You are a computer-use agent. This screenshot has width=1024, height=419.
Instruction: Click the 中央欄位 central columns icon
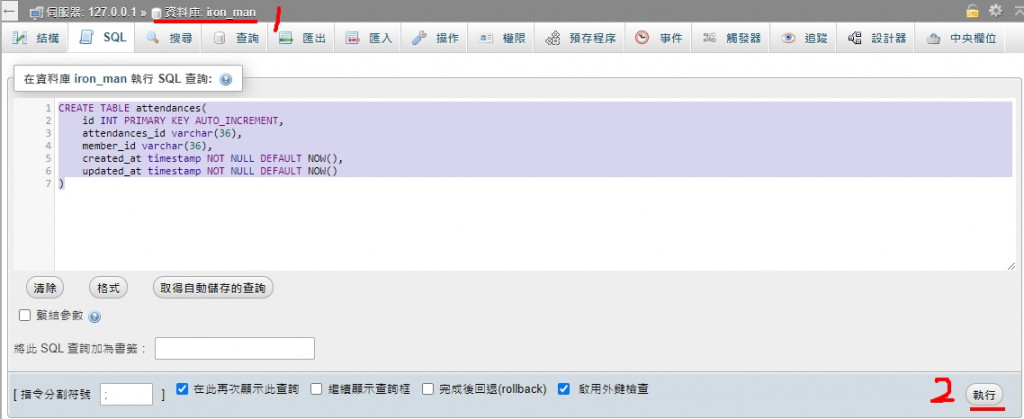click(x=933, y=39)
